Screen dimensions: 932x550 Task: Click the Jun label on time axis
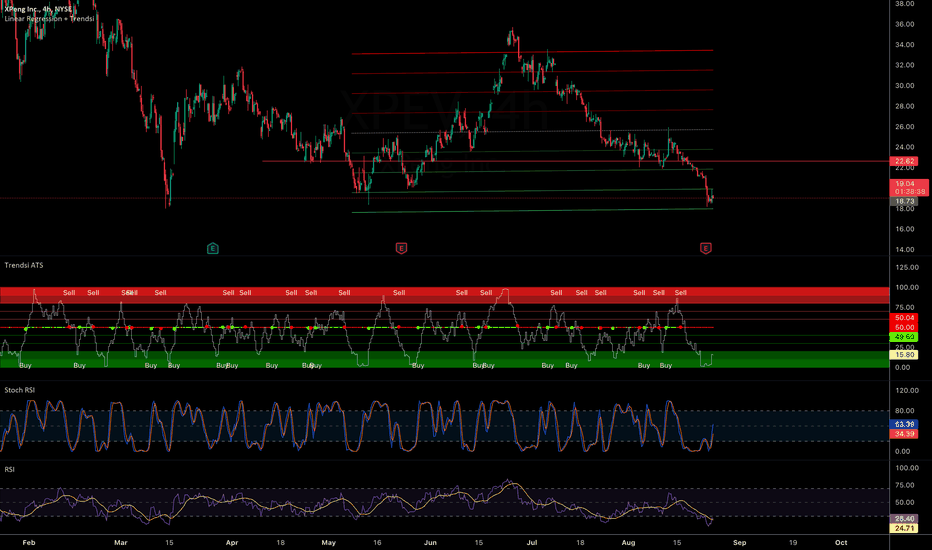pos(430,542)
